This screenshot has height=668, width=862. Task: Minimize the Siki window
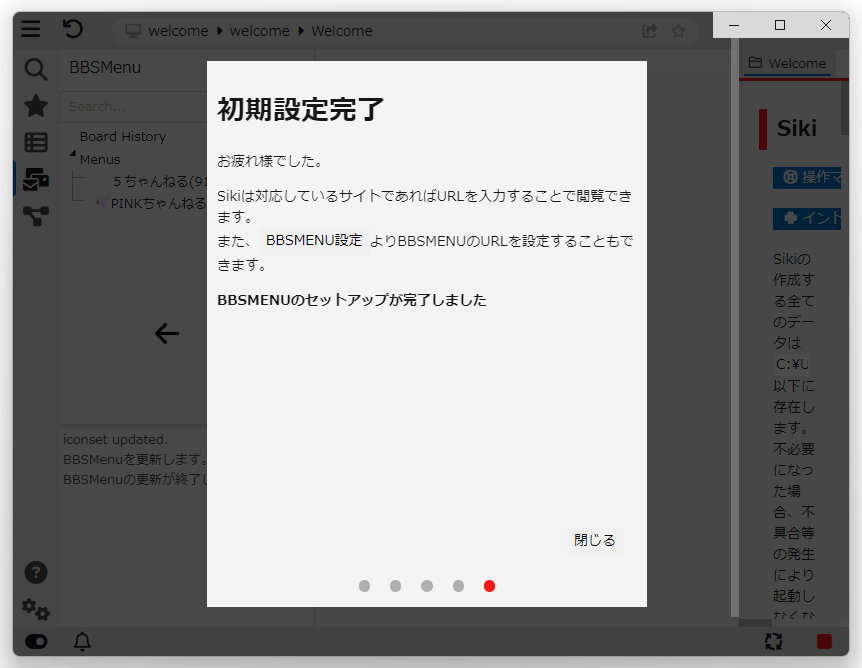point(734,25)
